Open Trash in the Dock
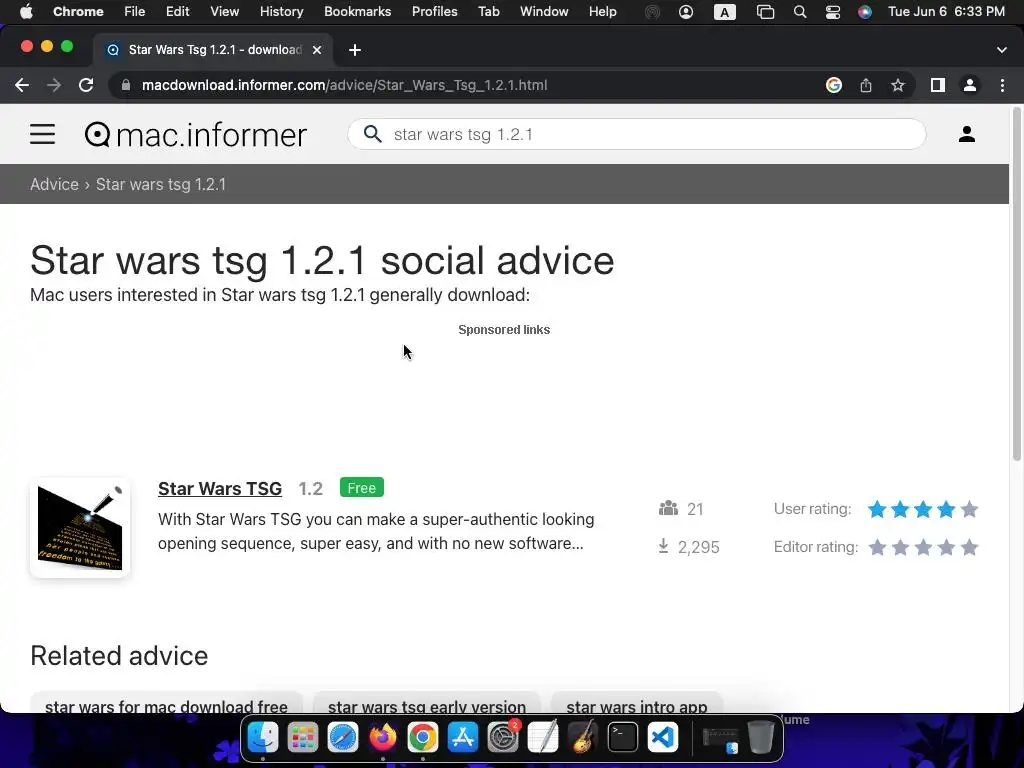 point(760,737)
